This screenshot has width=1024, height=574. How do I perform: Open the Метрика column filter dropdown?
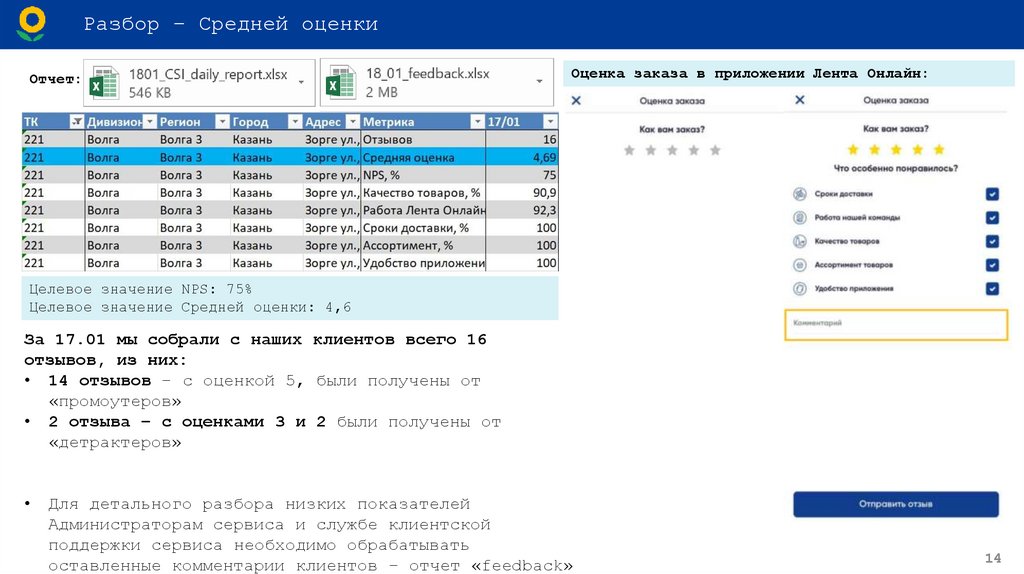476,122
